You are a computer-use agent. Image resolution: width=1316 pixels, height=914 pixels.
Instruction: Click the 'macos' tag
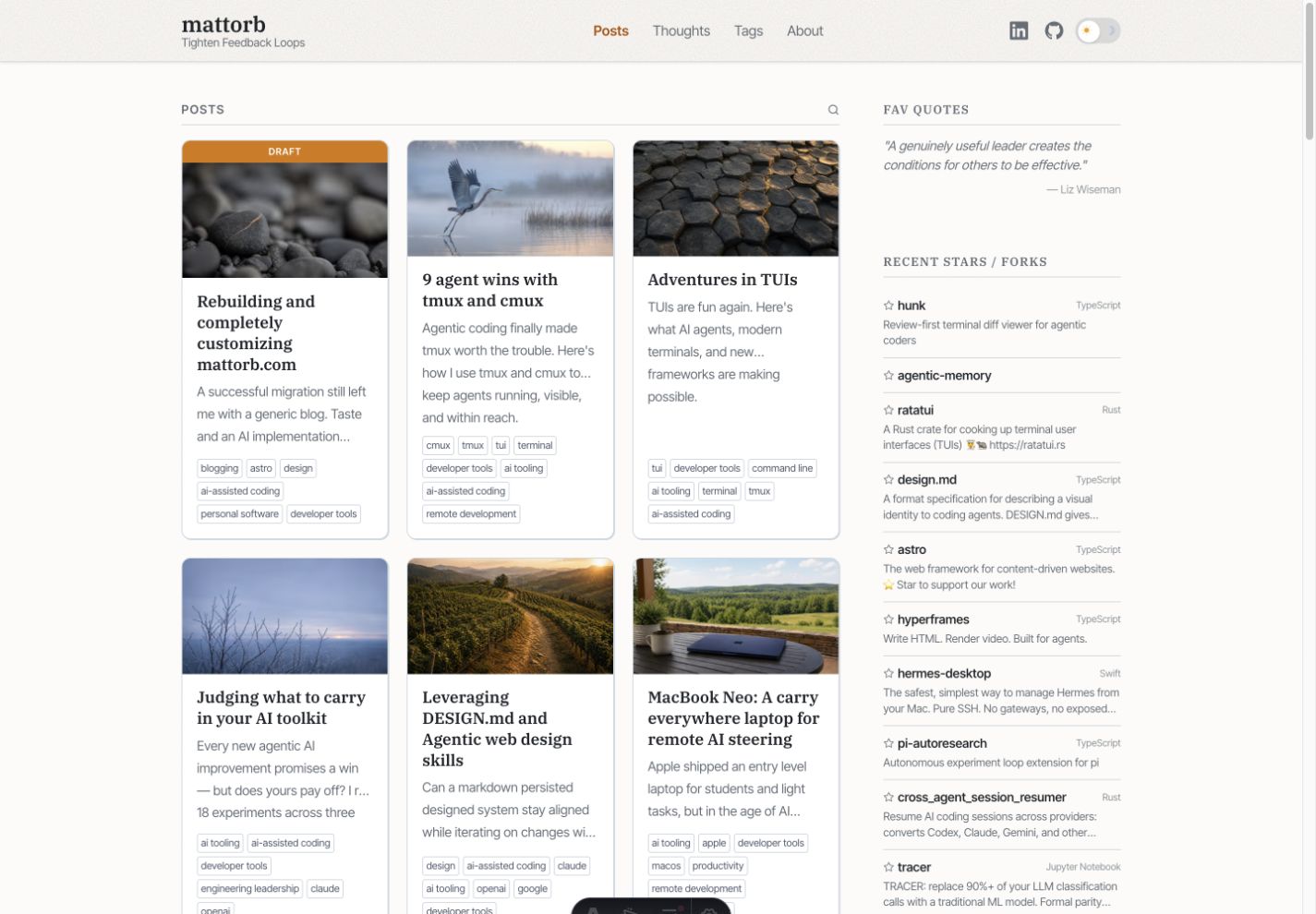point(666,866)
